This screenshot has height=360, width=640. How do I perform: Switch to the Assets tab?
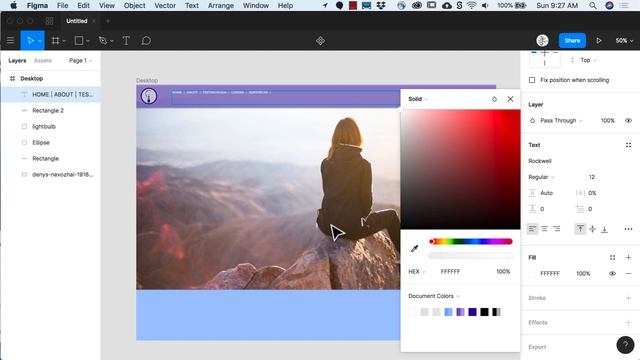[43, 60]
